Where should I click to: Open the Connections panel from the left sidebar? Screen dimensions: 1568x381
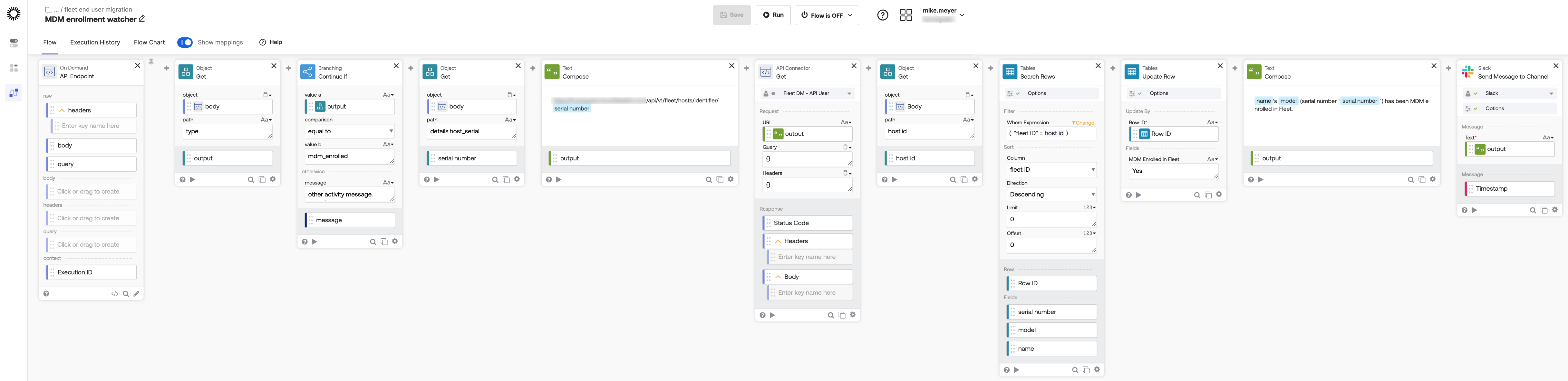click(x=14, y=43)
